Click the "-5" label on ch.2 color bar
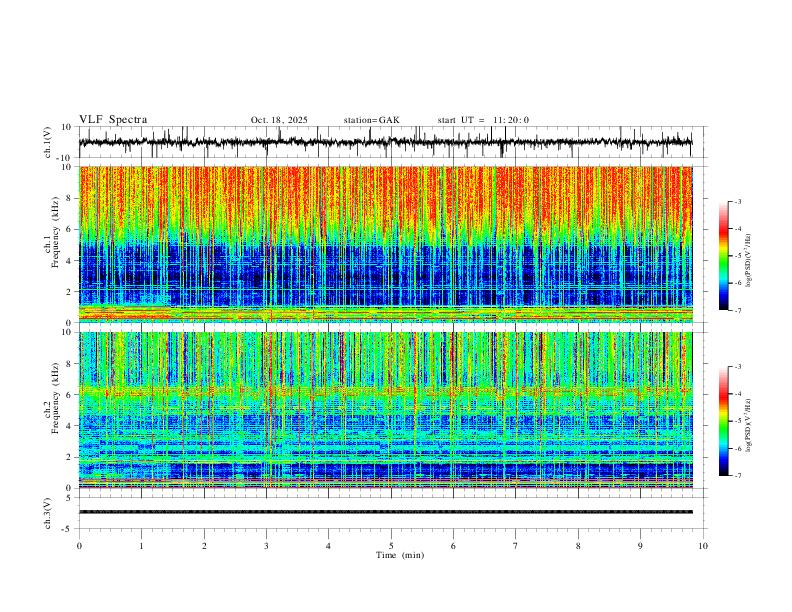This screenshot has width=792, height=612. point(737,421)
